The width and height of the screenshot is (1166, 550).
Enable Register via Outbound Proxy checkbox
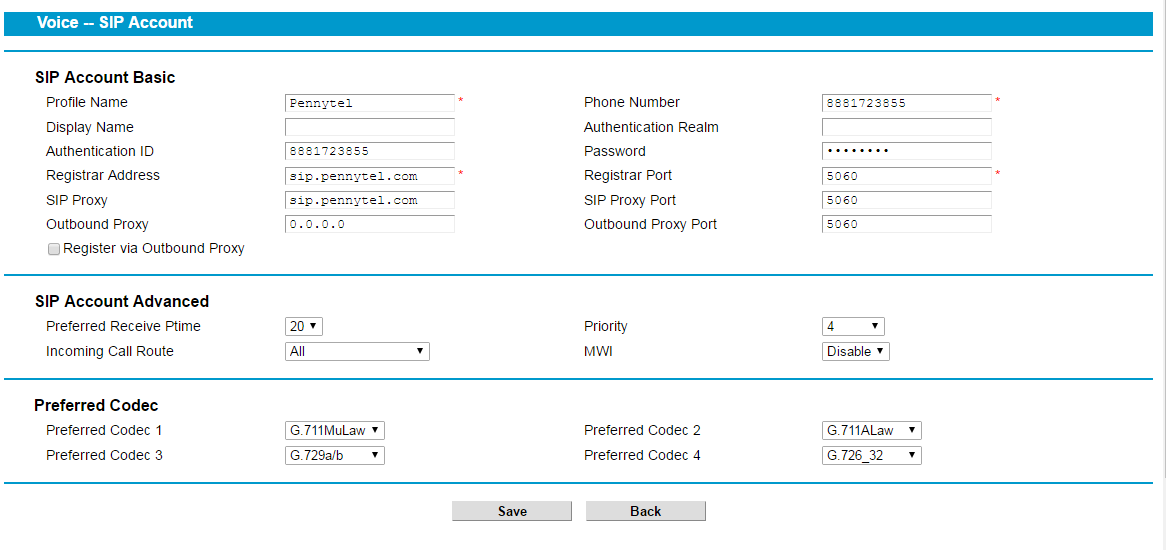(x=54, y=250)
